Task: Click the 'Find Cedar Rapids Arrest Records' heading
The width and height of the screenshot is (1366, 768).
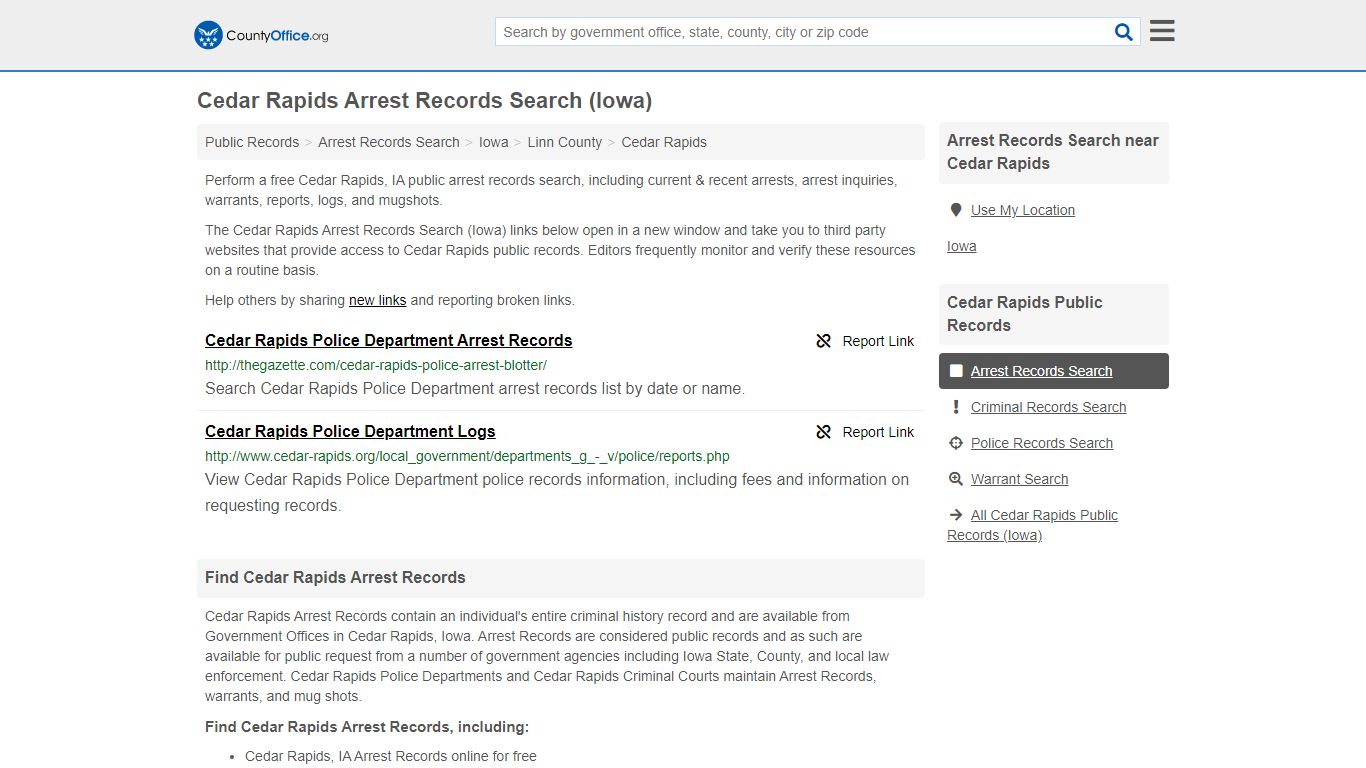Action: click(335, 577)
